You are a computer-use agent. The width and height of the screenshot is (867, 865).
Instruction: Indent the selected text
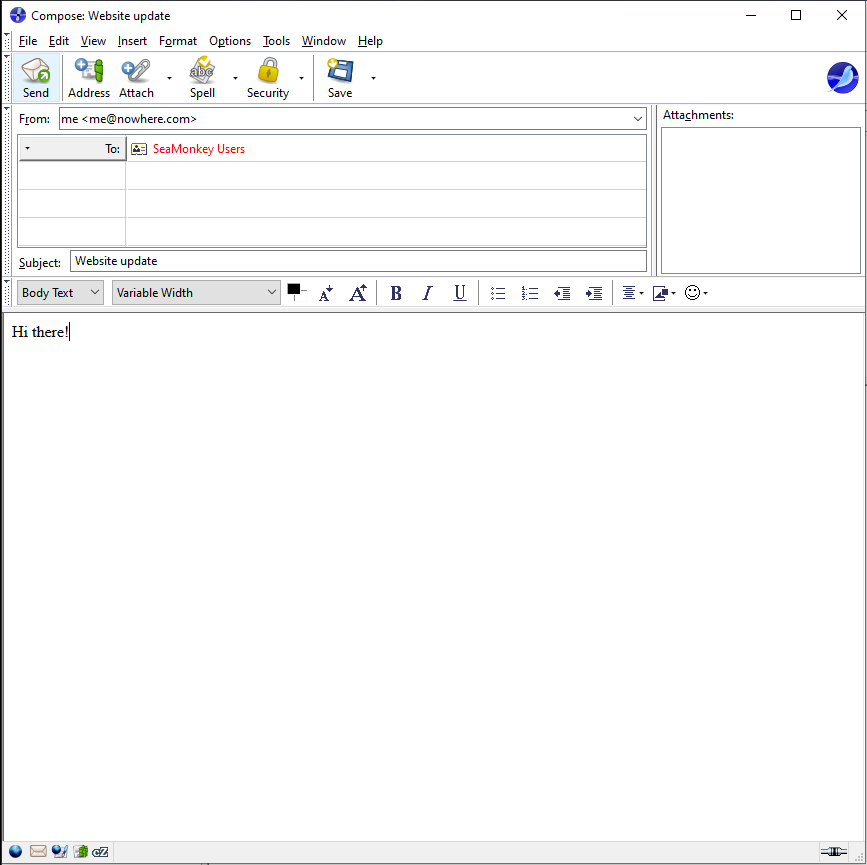click(594, 292)
